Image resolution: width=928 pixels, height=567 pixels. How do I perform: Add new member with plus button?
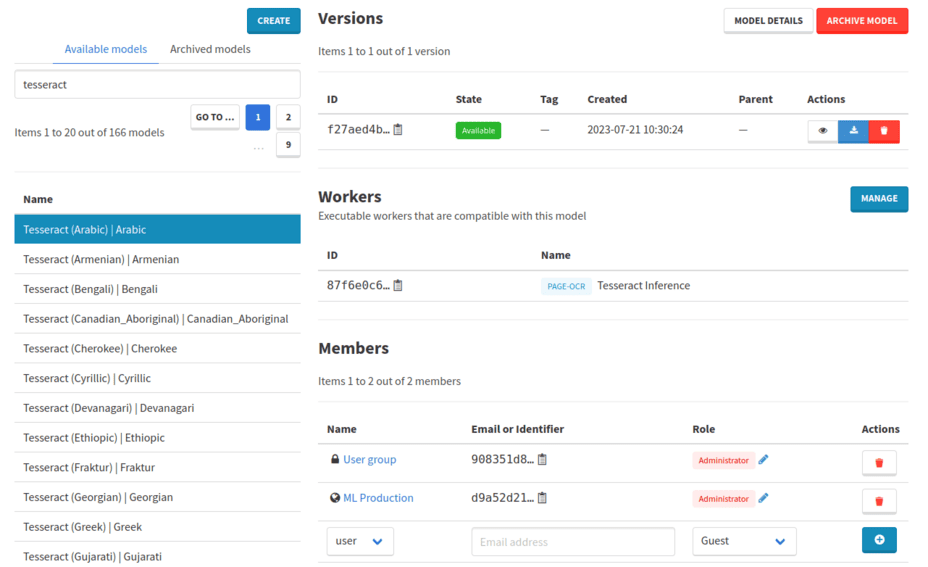click(879, 540)
